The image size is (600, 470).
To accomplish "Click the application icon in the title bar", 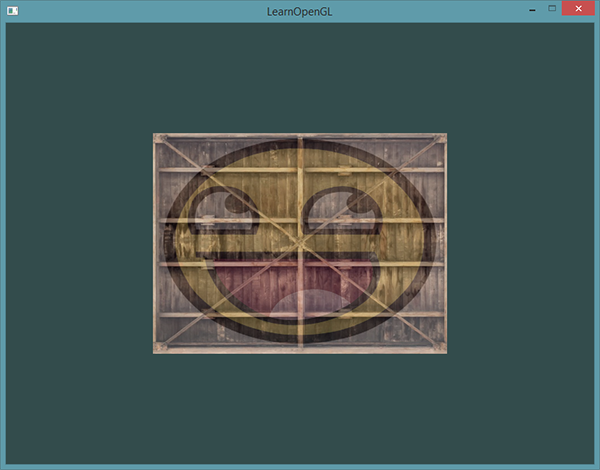I will pyautogui.click(x=13, y=10).
